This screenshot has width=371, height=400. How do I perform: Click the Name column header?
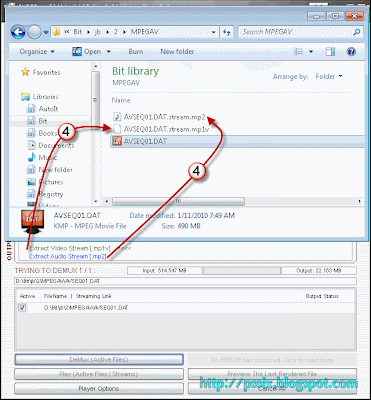(121, 100)
